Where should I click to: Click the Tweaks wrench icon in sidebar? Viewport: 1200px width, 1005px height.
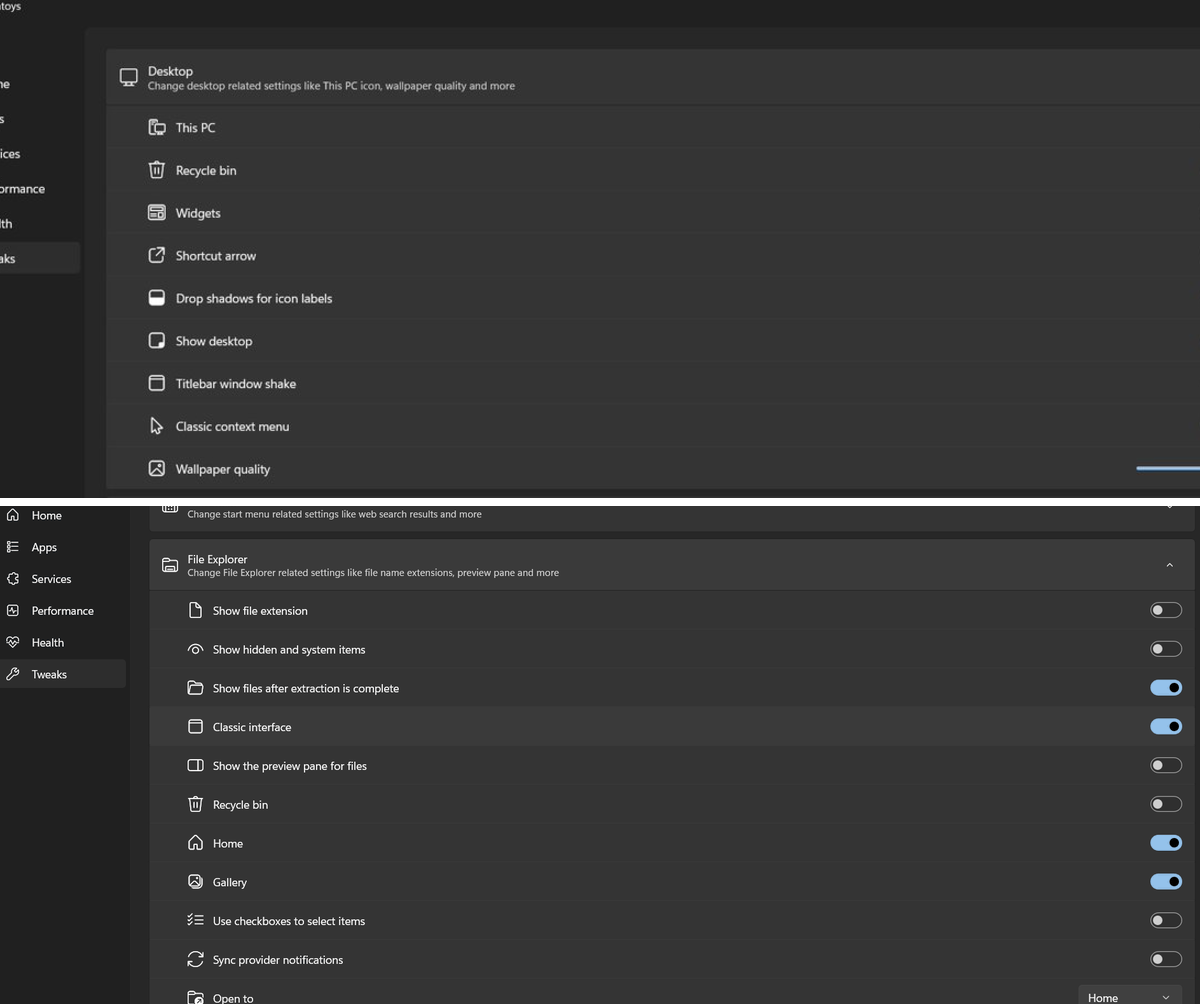tap(13, 675)
